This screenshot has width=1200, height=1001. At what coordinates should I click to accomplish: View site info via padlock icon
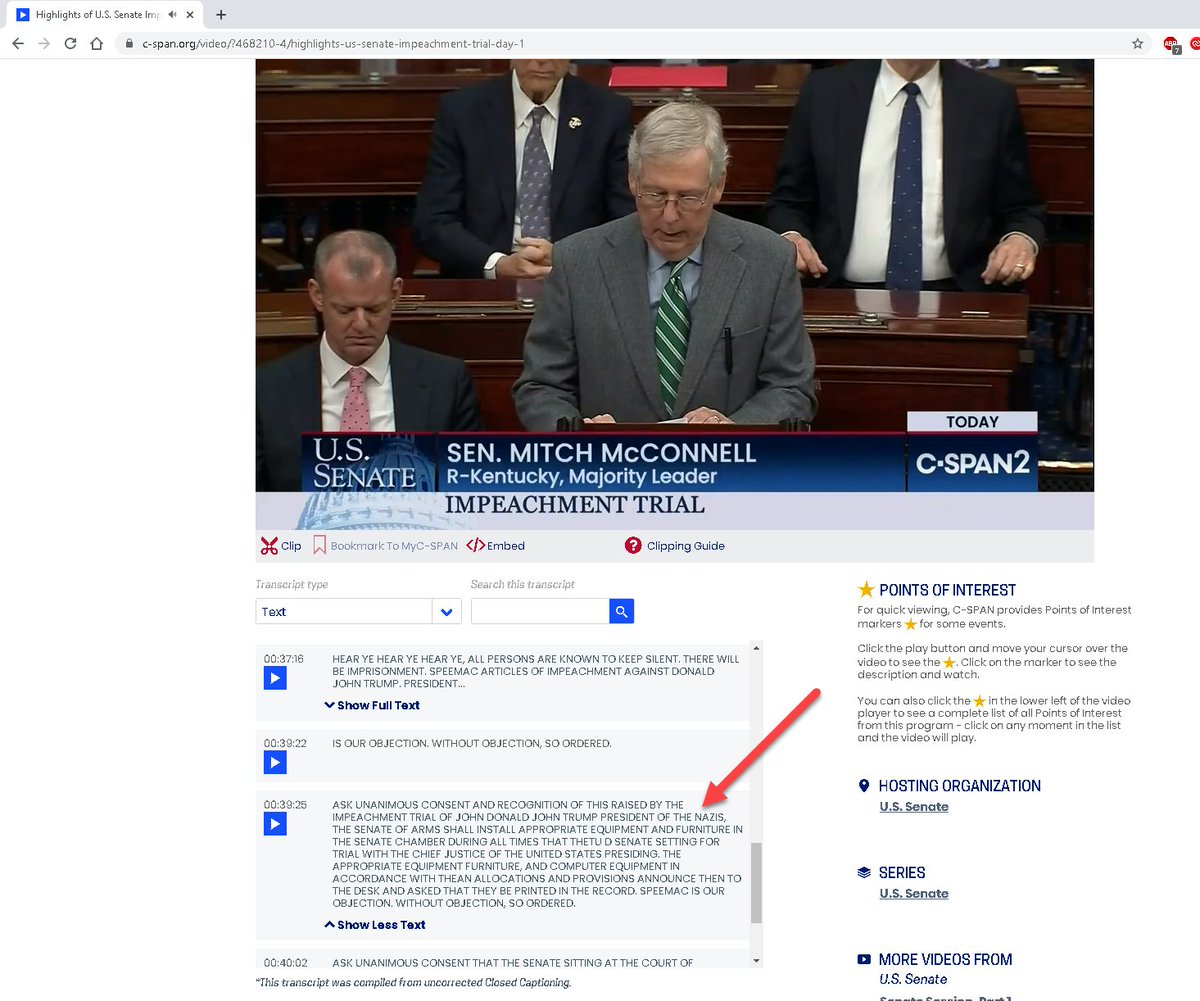[128, 44]
